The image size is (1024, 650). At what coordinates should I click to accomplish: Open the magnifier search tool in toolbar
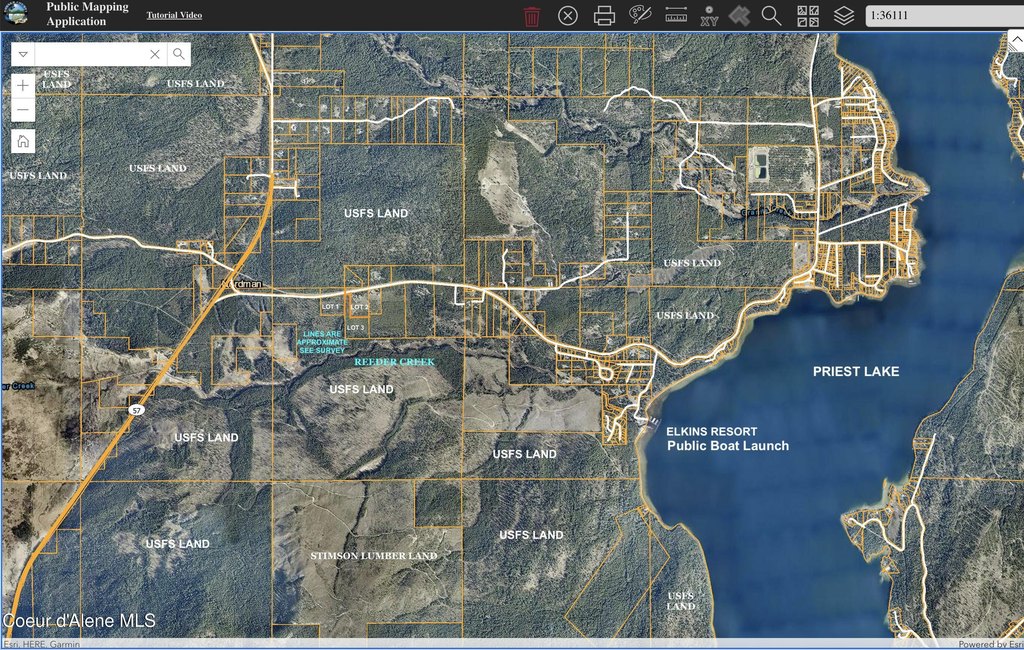coord(771,16)
